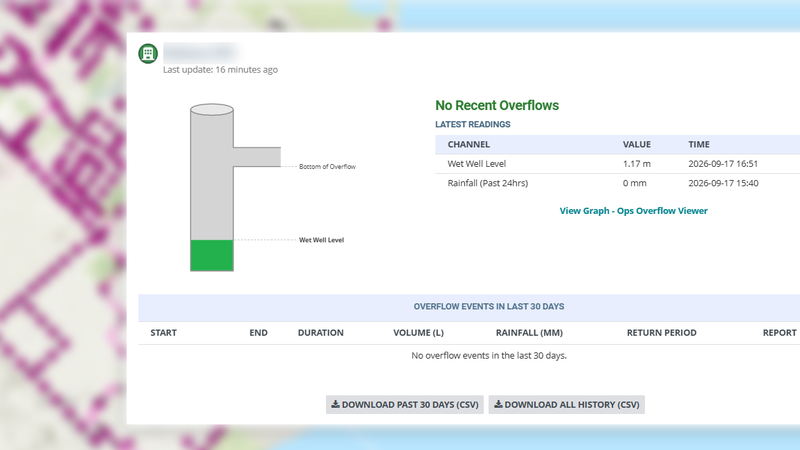This screenshot has width=800, height=450.
Task: Open View Graph - Ops Overflow Viewer link
Action: [x=633, y=211]
